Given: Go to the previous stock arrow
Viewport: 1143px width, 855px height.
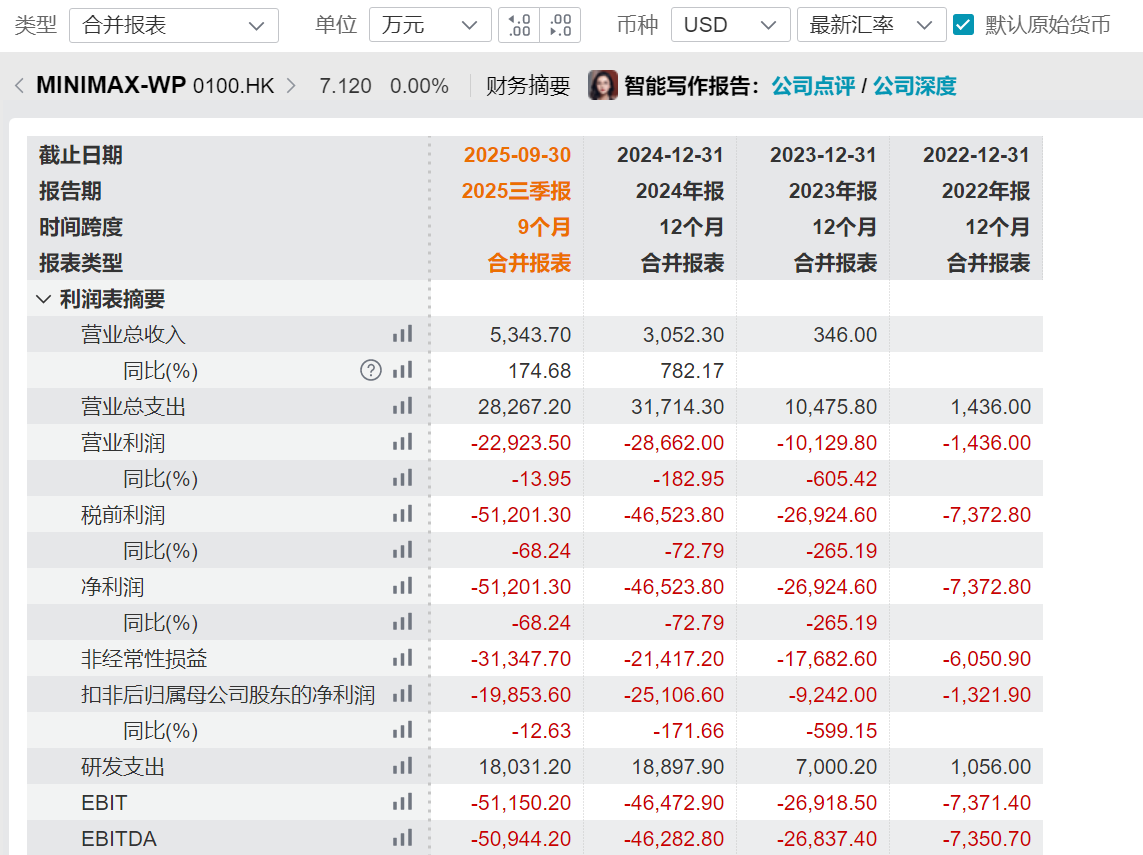Looking at the screenshot, I should point(19,86).
